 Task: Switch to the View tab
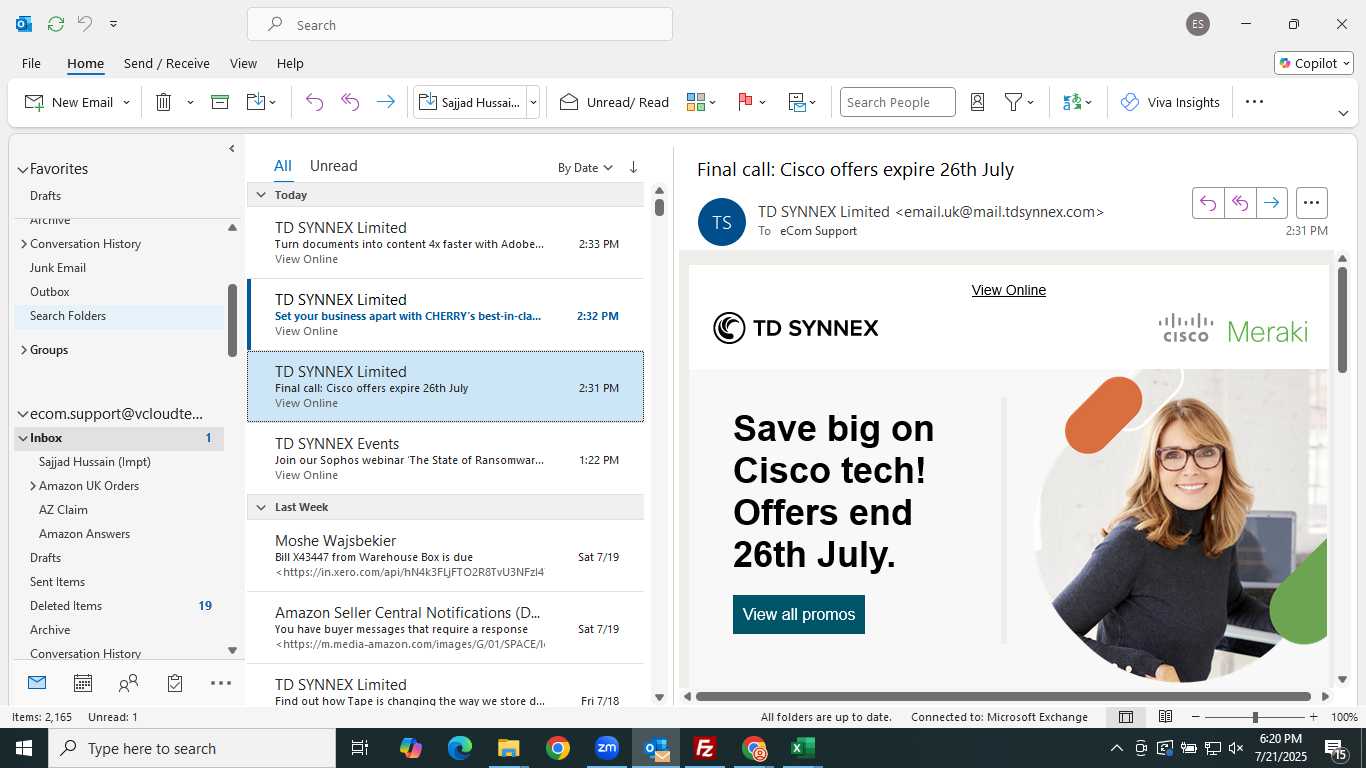pyautogui.click(x=243, y=63)
